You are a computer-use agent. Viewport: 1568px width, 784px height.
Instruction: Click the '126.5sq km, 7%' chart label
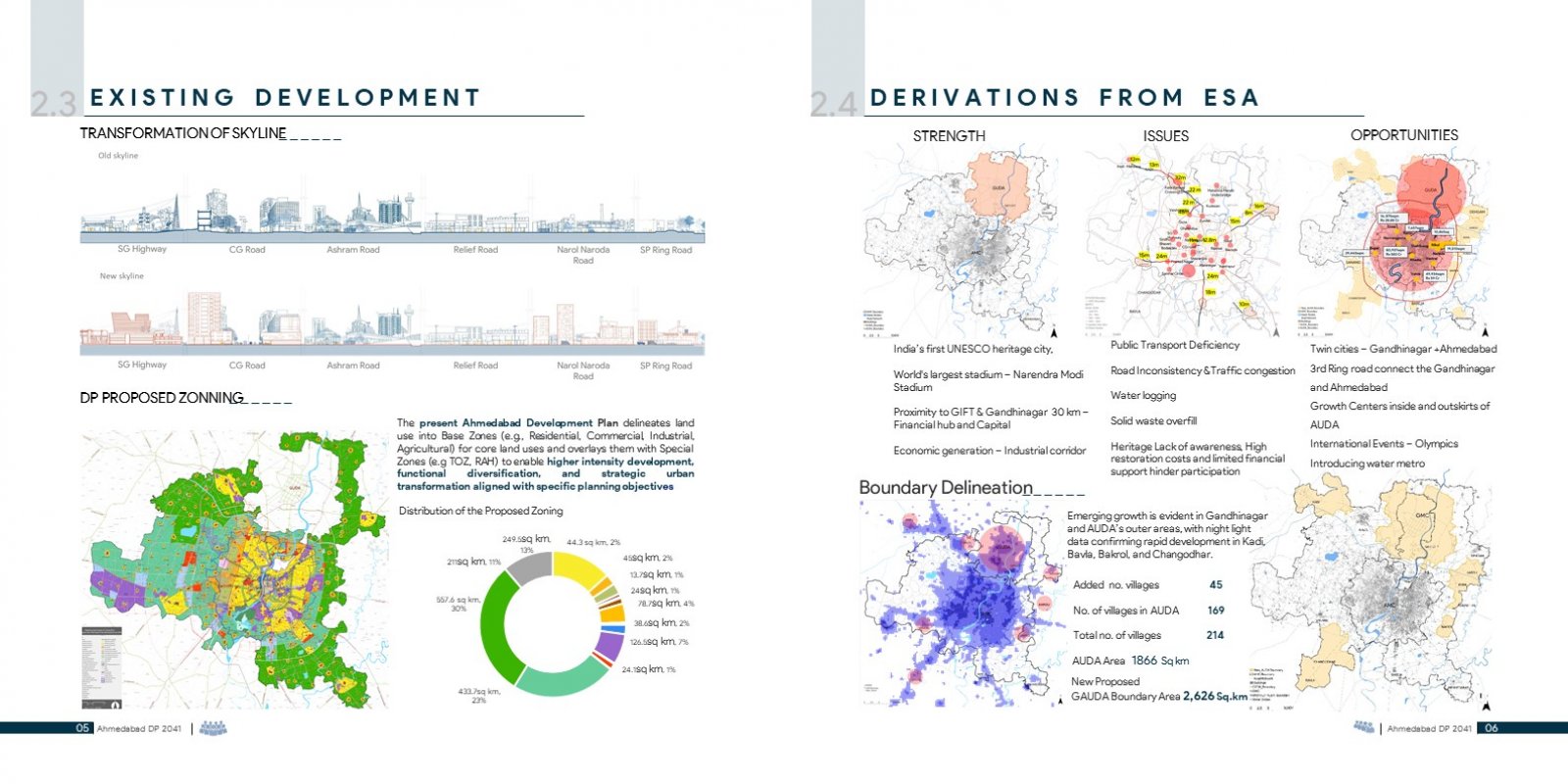pyautogui.click(x=660, y=642)
